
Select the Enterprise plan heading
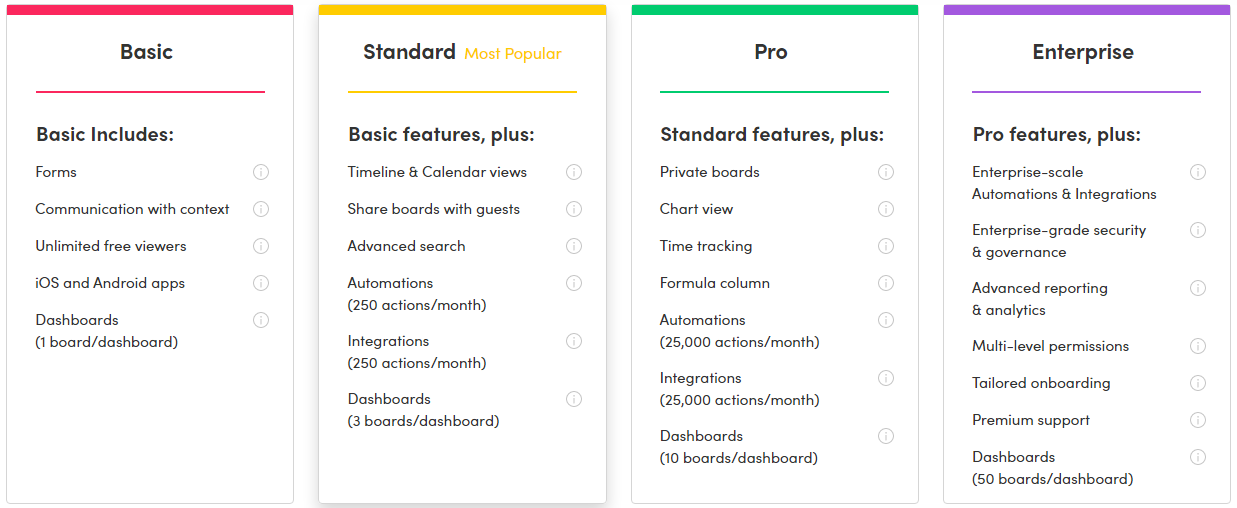coord(1083,52)
